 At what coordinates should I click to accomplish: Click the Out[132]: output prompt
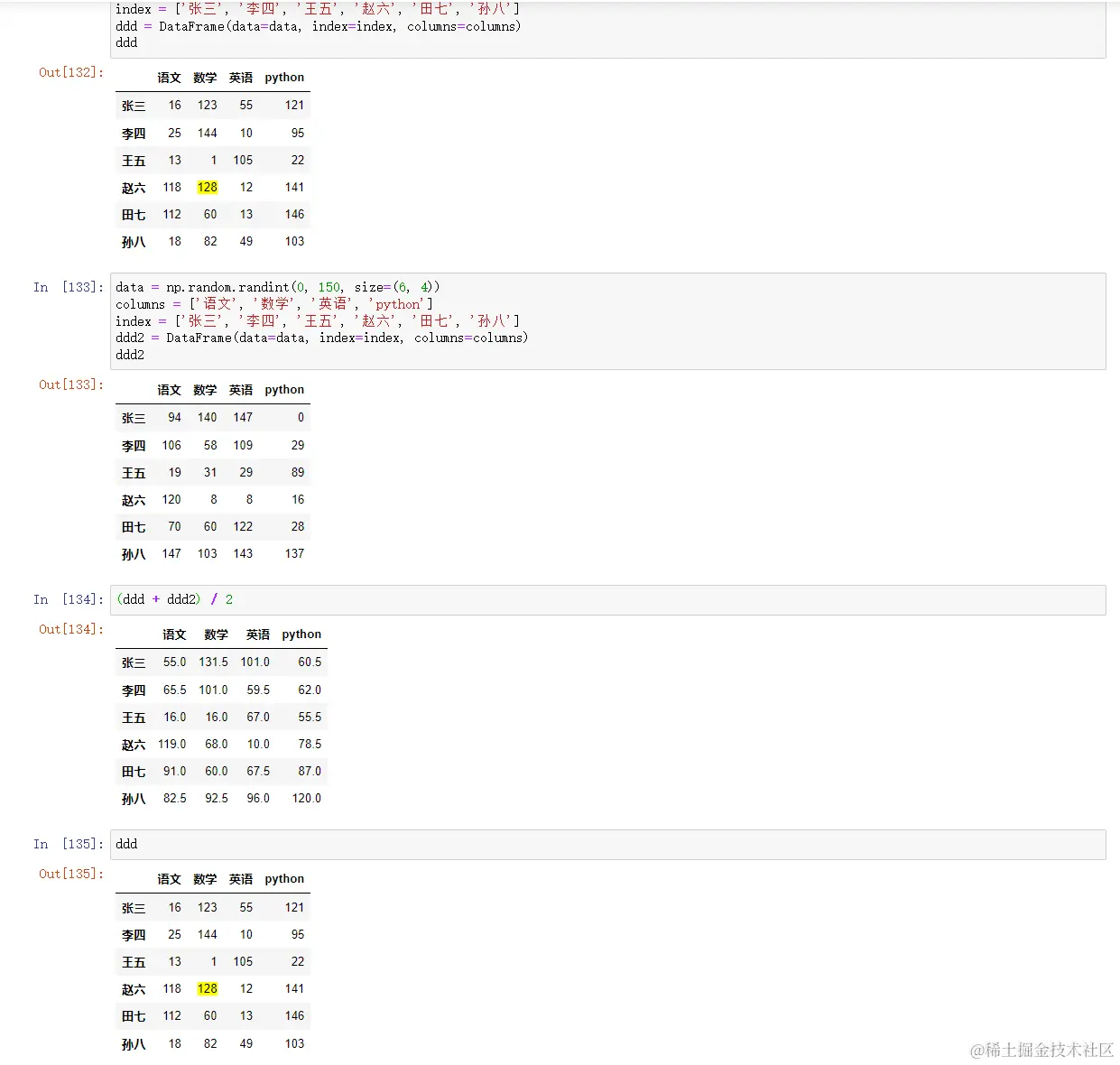click(71, 72)
